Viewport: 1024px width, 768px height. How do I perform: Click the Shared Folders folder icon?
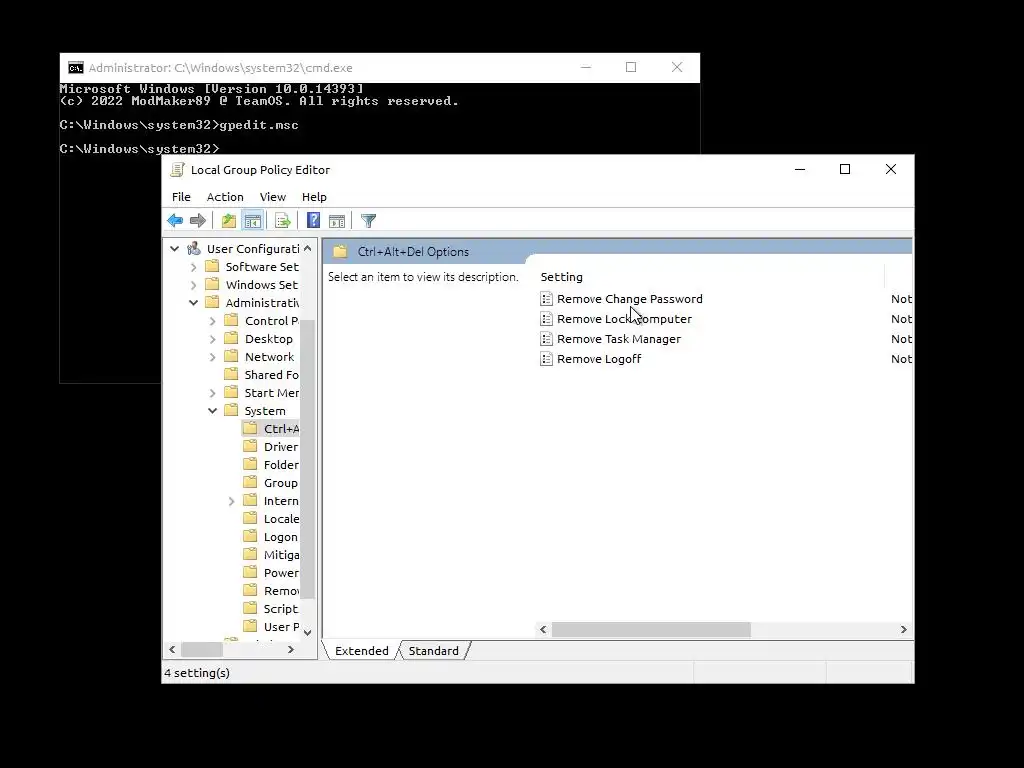(231, 374)
